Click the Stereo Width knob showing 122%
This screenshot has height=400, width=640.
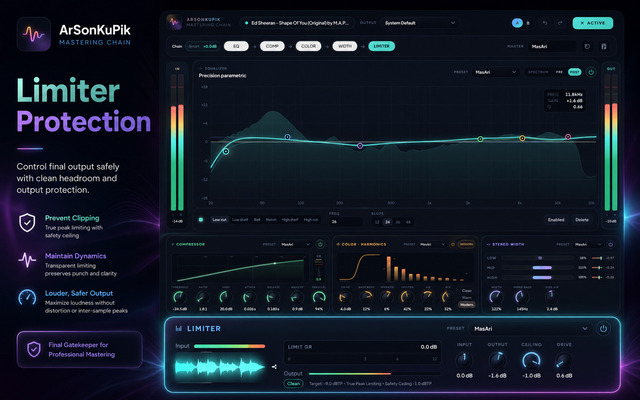pos(496,297)
